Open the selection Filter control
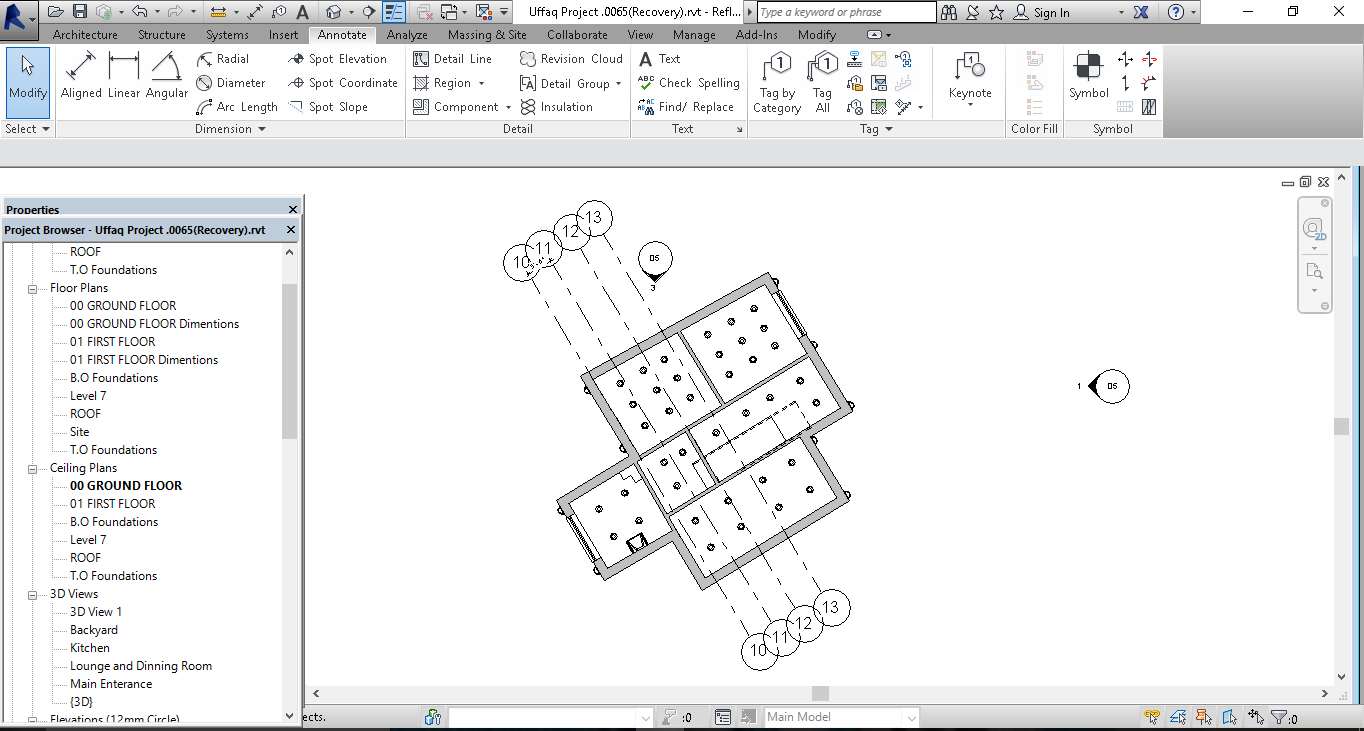The width and height of the screenshot is (1364, 731). tap(1280, 717)
